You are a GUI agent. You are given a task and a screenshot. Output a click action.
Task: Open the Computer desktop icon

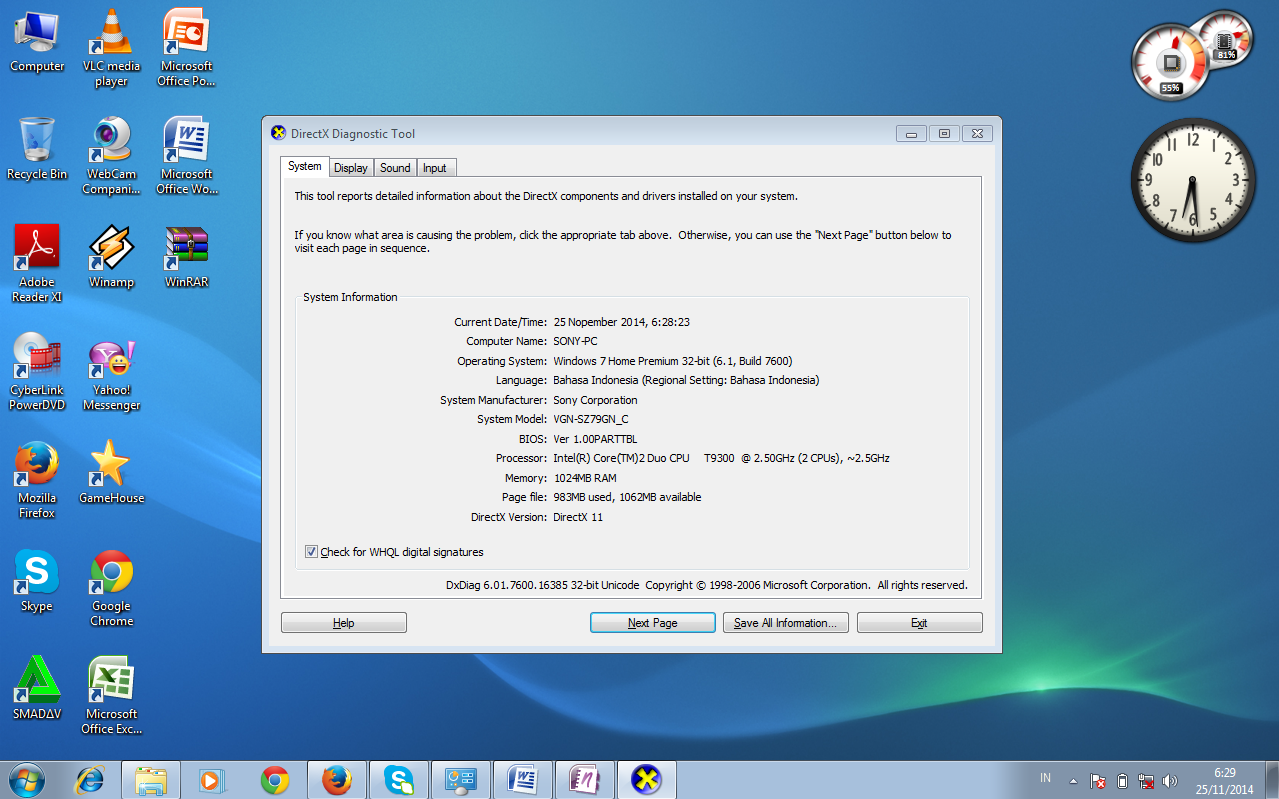(37, 41)
